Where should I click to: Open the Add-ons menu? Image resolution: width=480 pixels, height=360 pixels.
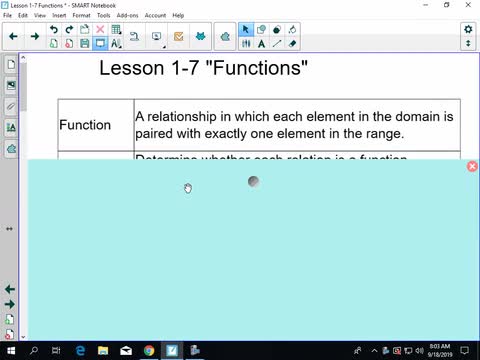coord(127,15)
